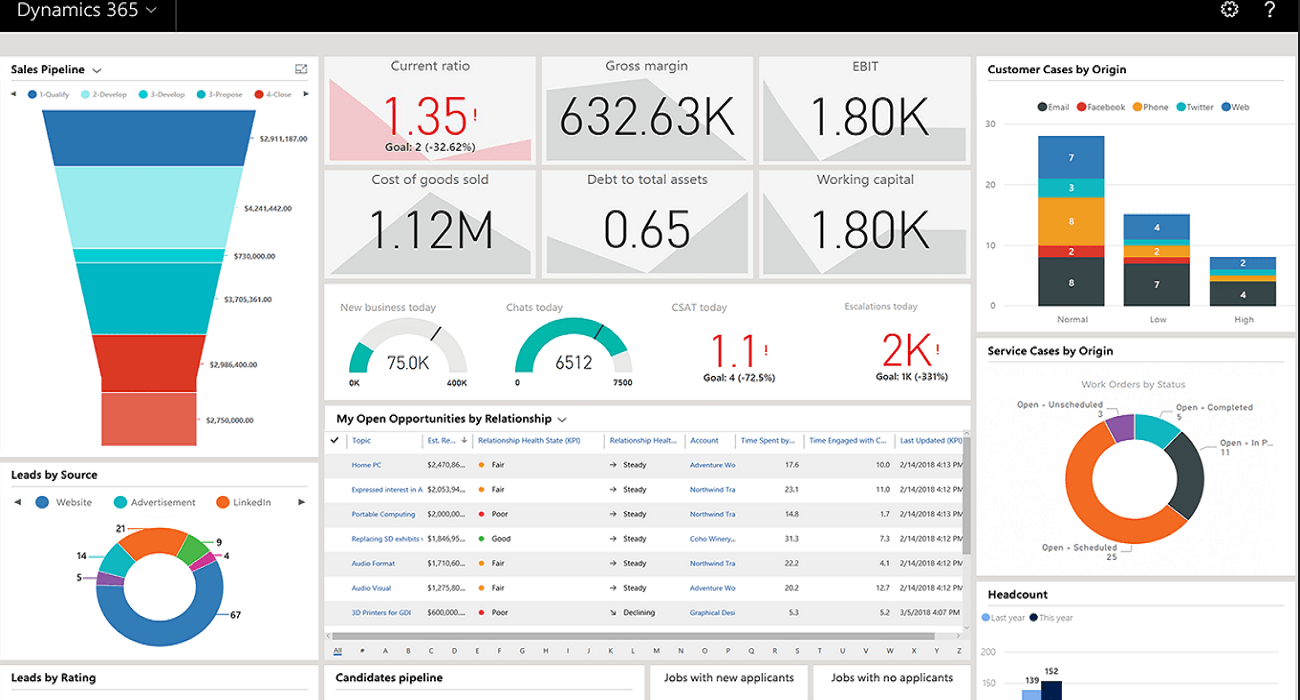Open the Cost of goods sold tile

[429, 224]
